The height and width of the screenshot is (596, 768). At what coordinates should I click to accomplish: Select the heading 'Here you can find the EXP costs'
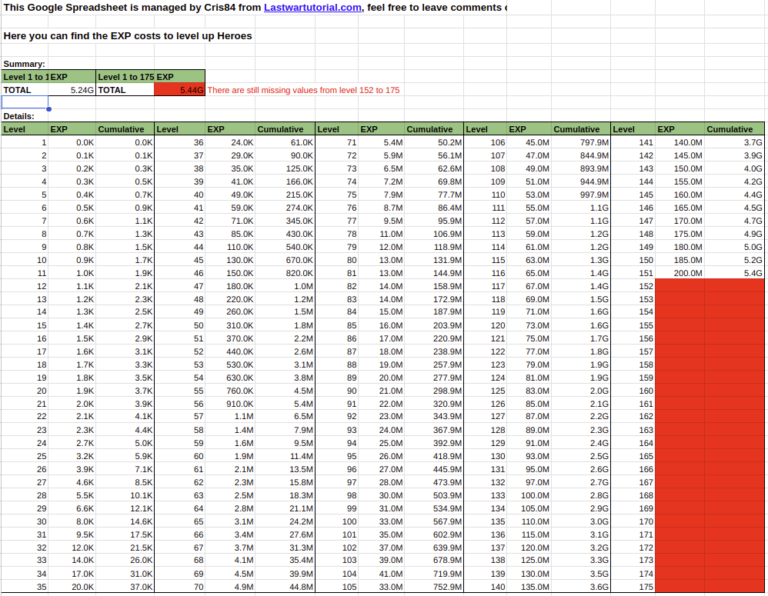click(127, 36)
